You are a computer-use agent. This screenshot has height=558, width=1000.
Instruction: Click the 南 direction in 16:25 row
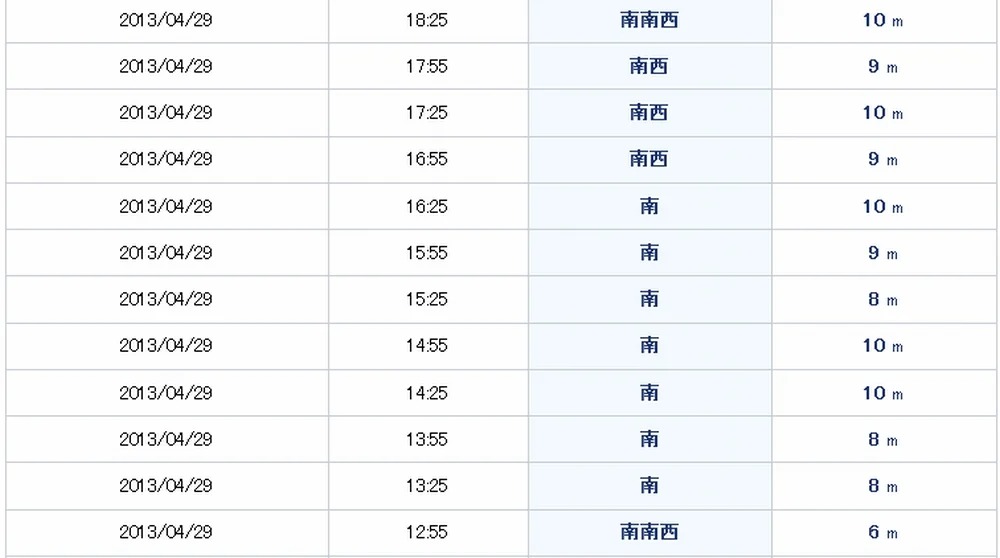649,206
